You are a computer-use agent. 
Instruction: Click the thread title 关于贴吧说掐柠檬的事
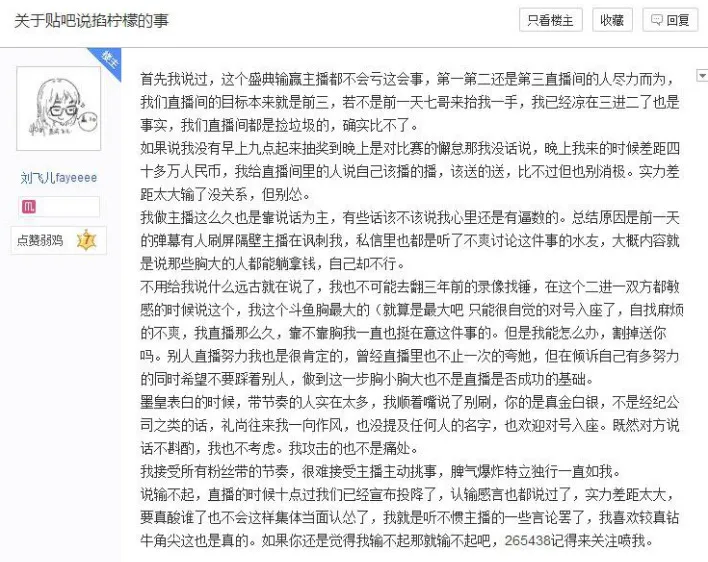click(92, 21)
